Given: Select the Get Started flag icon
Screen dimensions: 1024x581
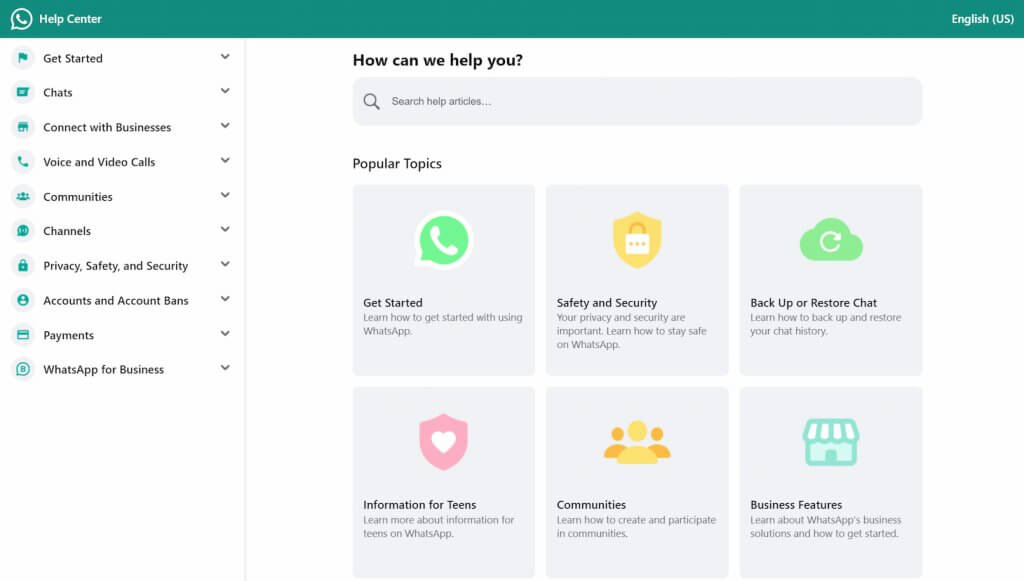Looking at the screenshot, I should pos(22,58).
